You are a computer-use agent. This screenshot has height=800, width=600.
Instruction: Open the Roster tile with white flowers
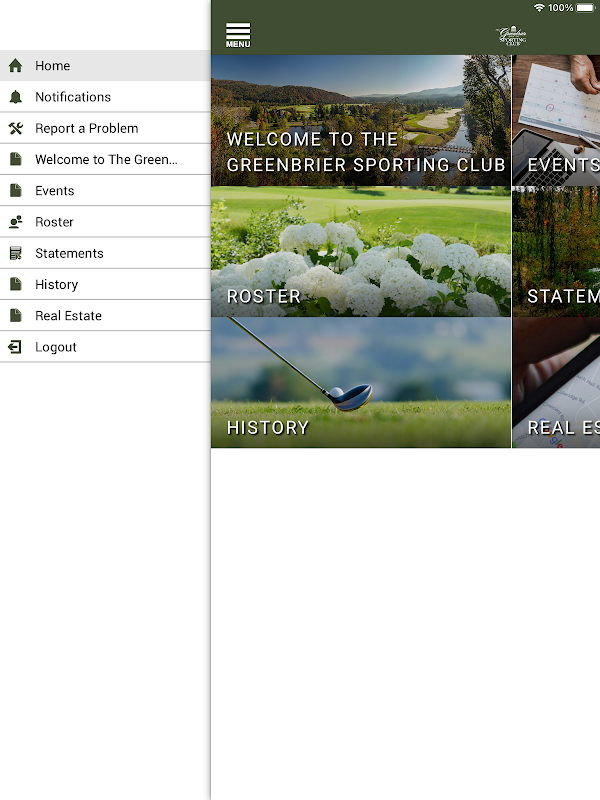(361, 252)
